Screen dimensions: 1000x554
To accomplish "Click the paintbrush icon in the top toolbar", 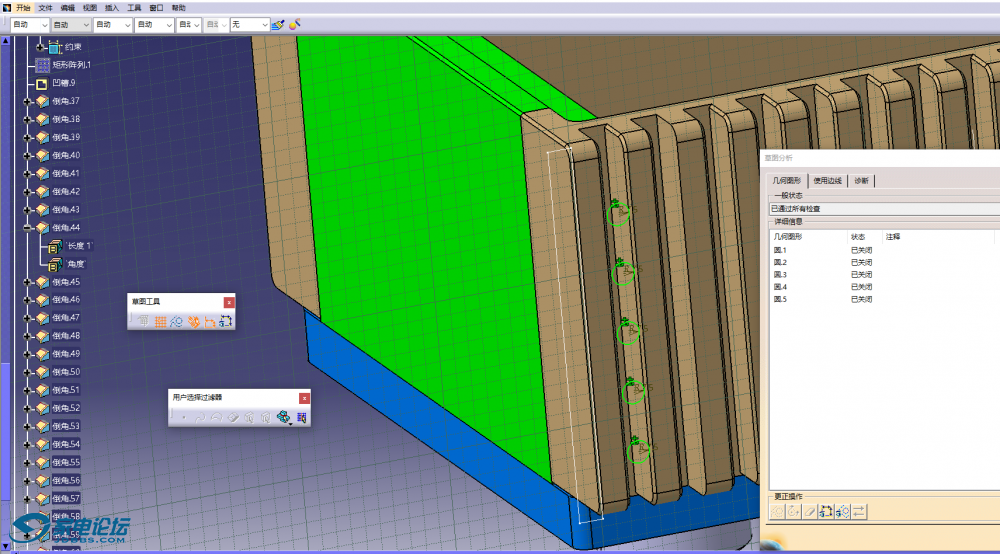I will (x=278, y=24).
